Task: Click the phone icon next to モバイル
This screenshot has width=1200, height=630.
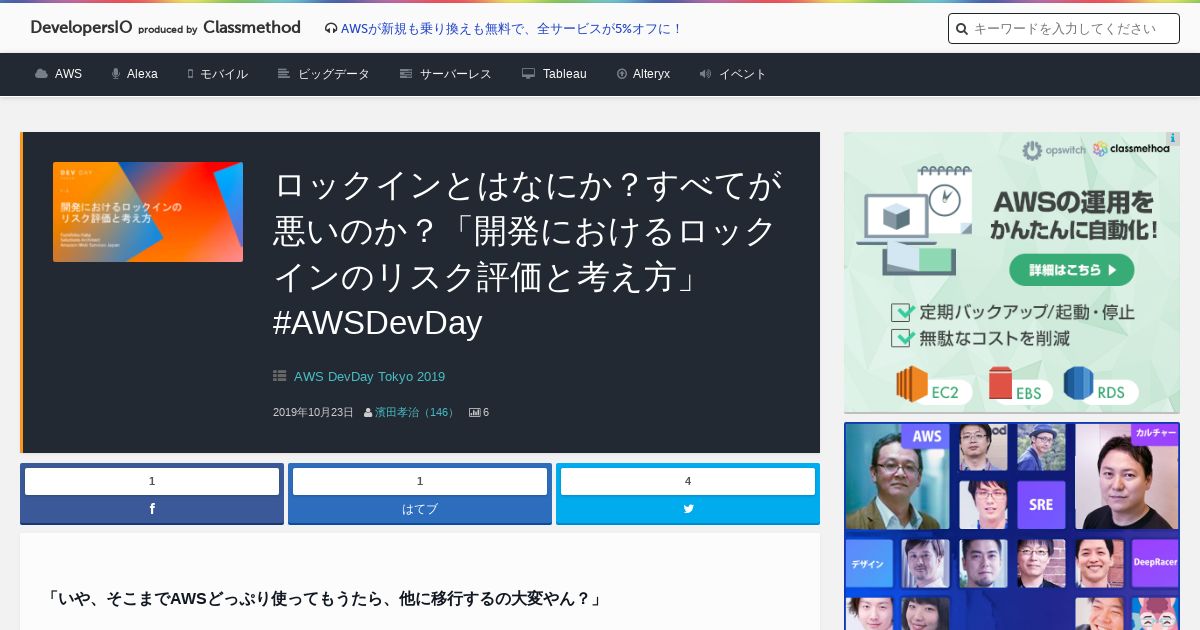Action: coord(190,74)
